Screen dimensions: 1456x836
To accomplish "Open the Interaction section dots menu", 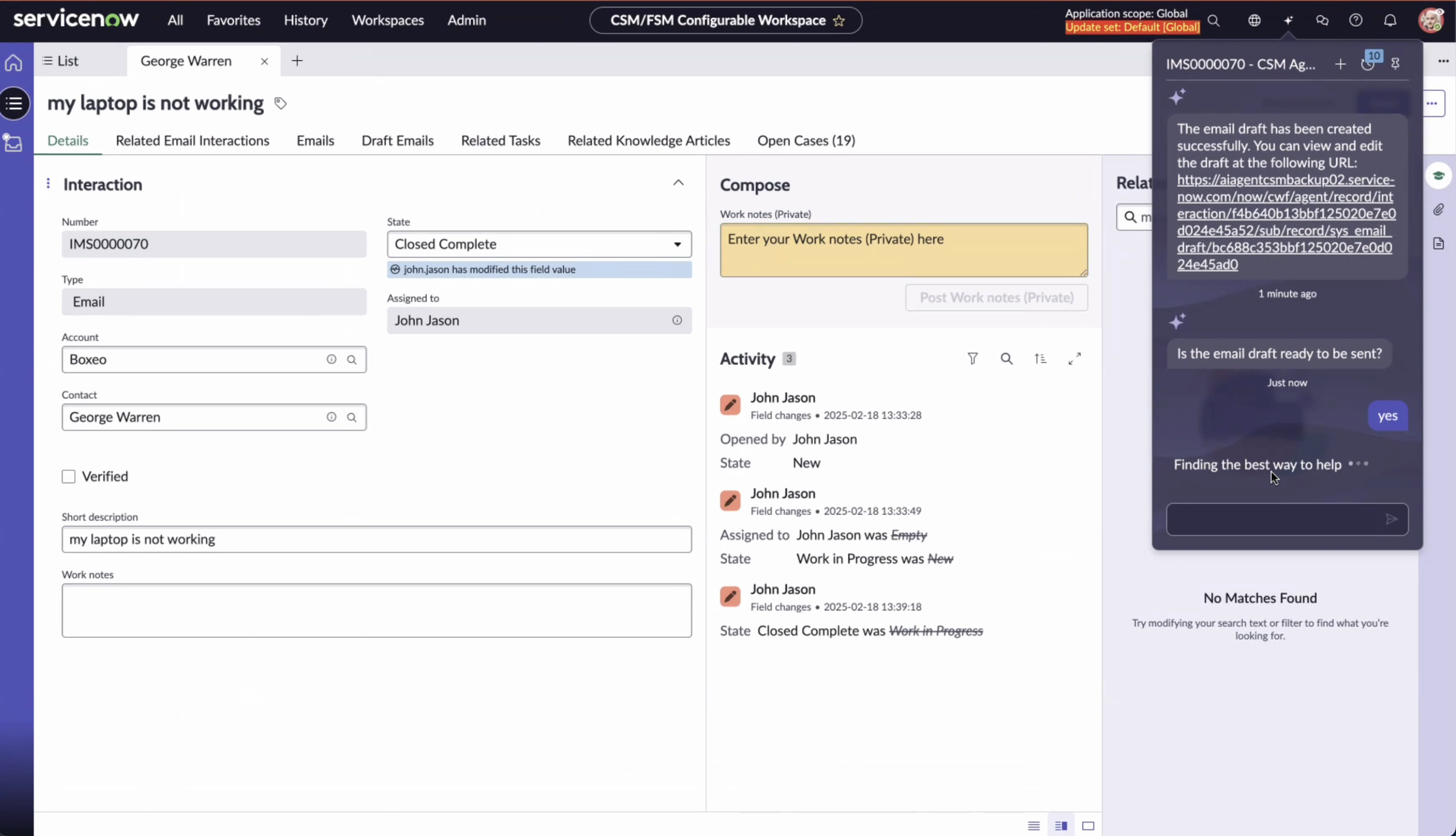I will pos(48,183).
